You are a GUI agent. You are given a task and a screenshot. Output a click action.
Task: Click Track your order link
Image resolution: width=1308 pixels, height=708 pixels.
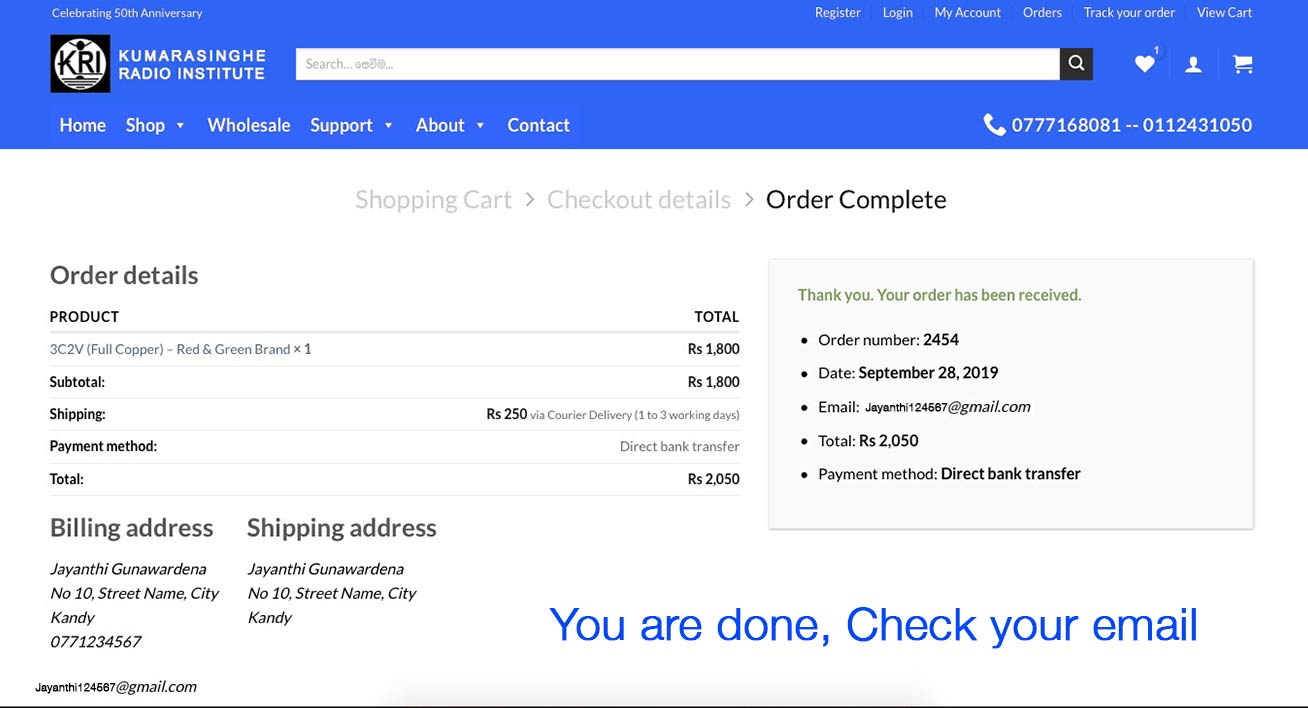point(1129,13)
